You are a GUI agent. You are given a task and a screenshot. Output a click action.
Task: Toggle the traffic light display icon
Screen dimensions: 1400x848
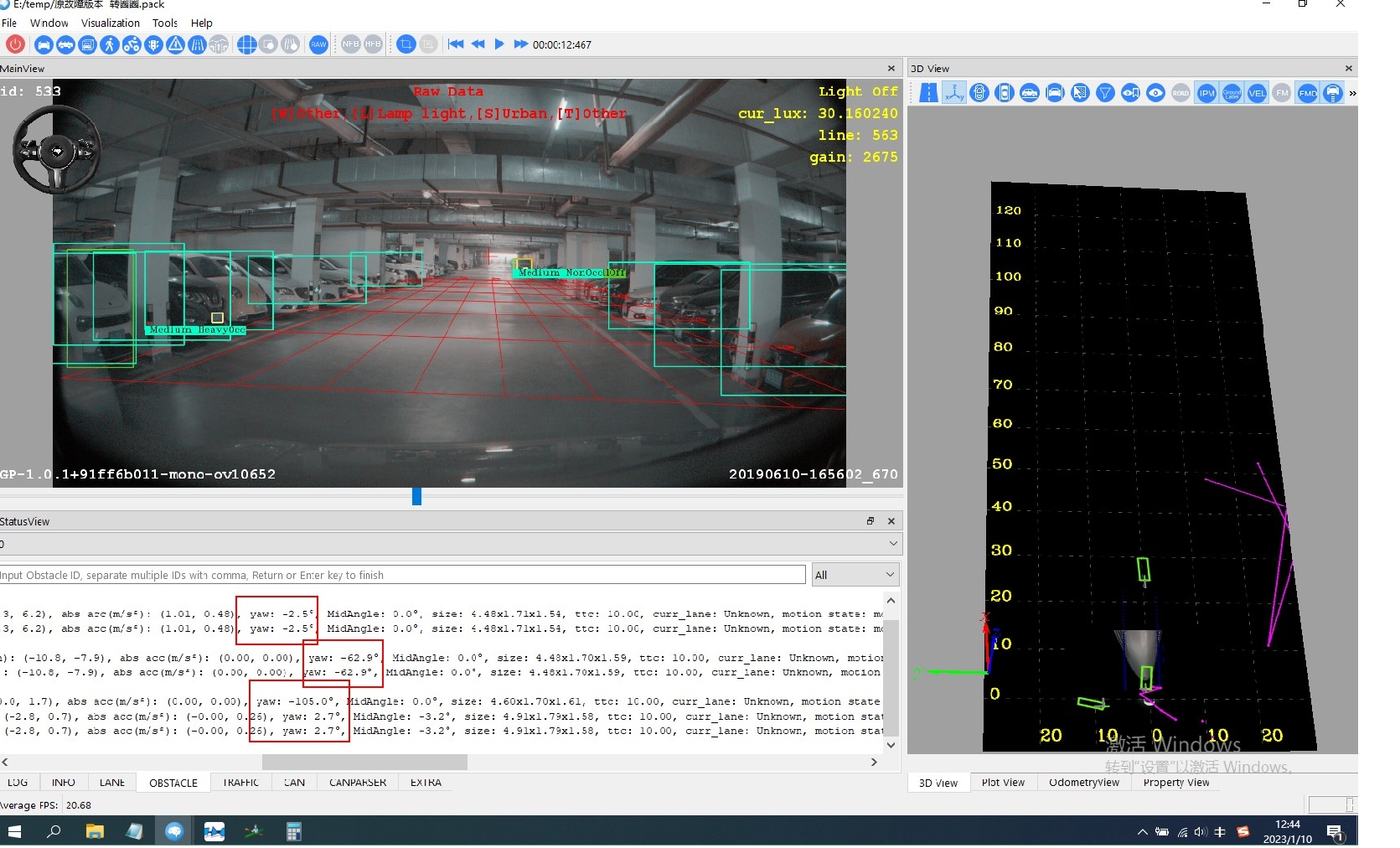153,44
